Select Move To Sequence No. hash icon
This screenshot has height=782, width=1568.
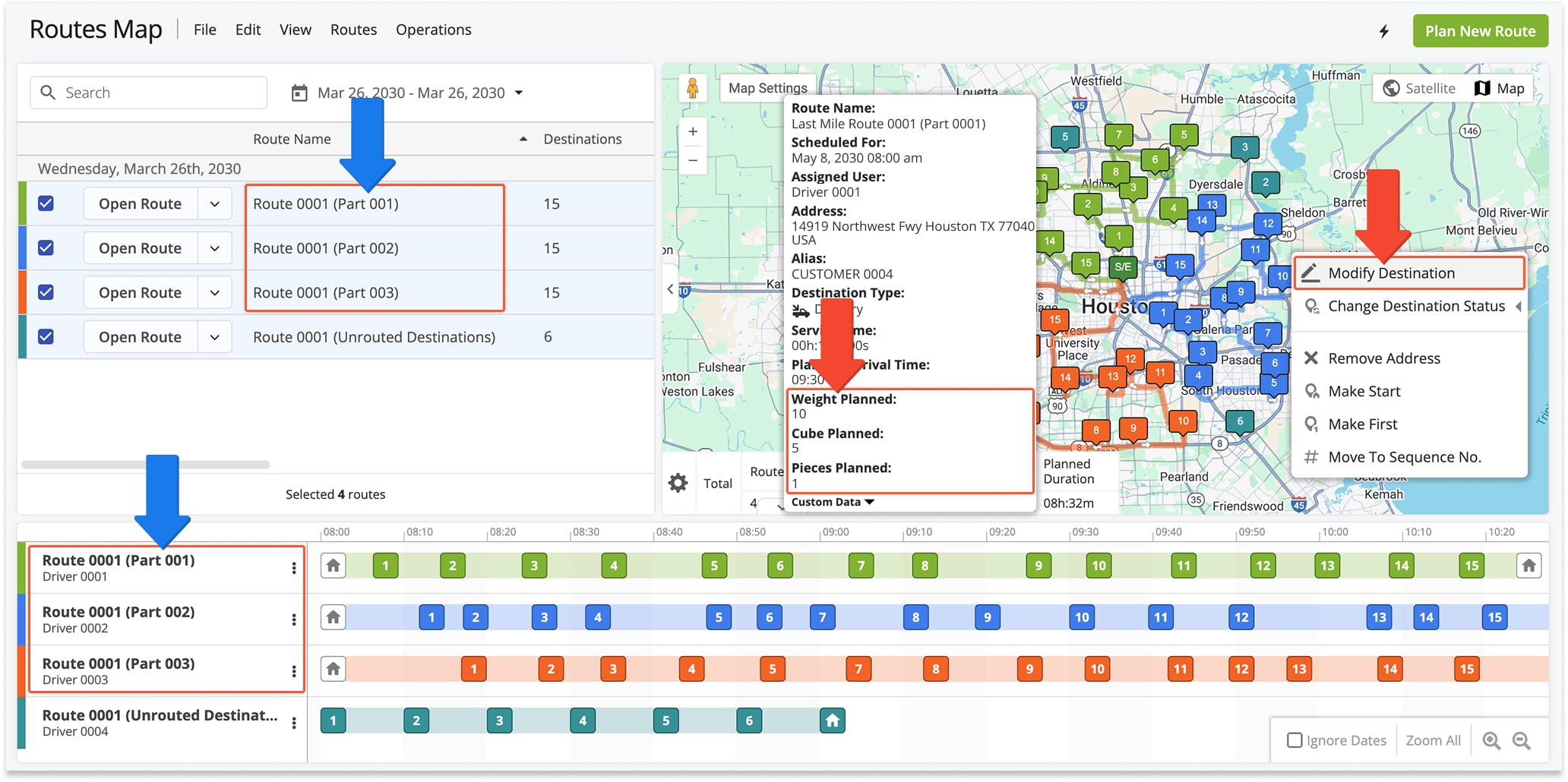1311,456
